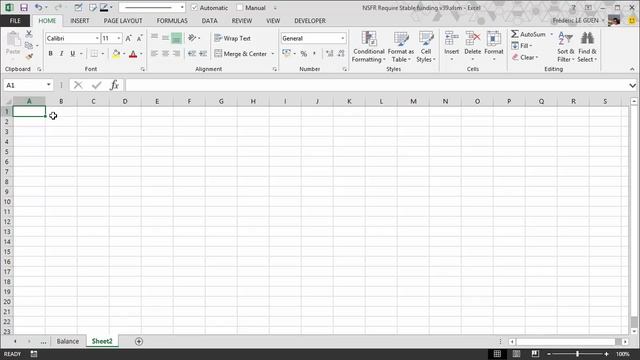Open the Borders dropdown arrow

tap(102, 53)
